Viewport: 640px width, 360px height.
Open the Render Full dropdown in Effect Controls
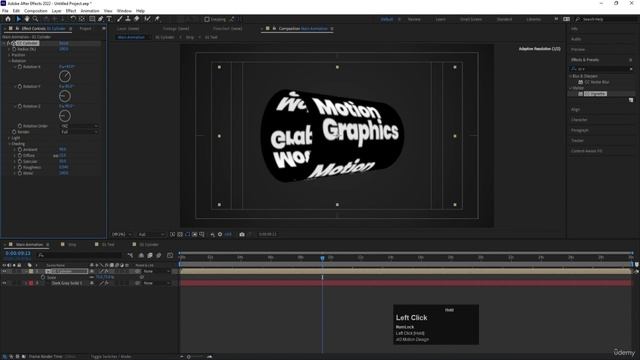[x=79, y=132]
